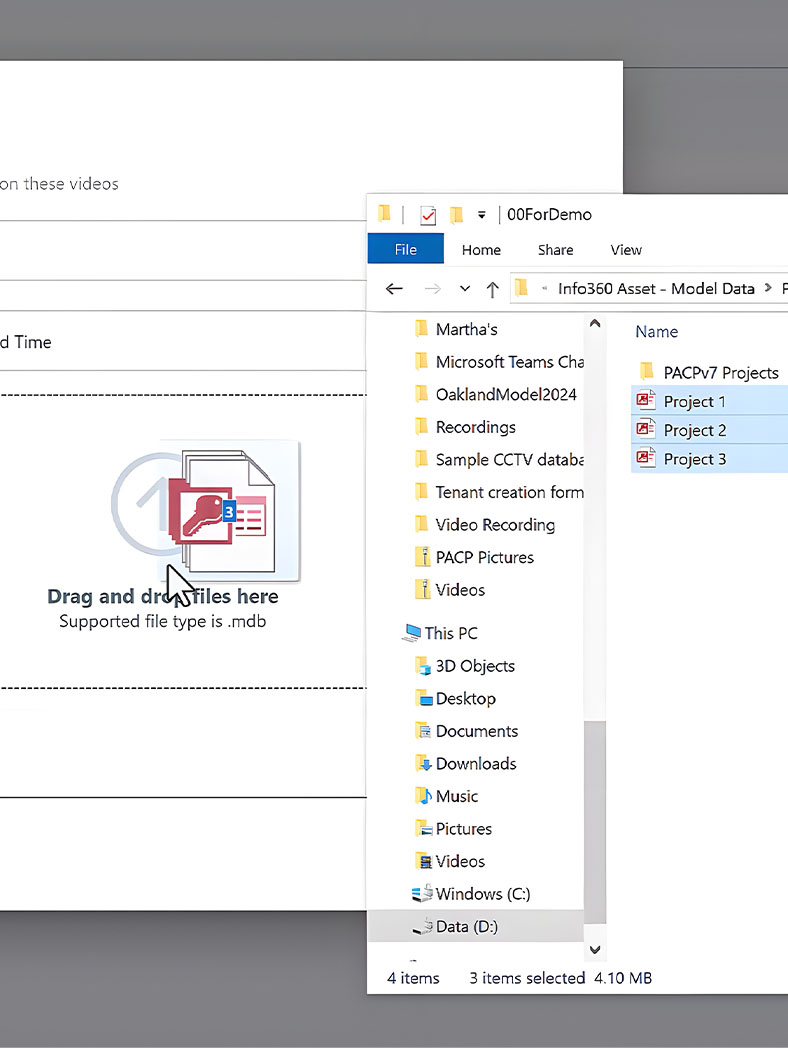Click the 3D Objects folder icon
The image size is (788, 1048).
click(423, 666)
